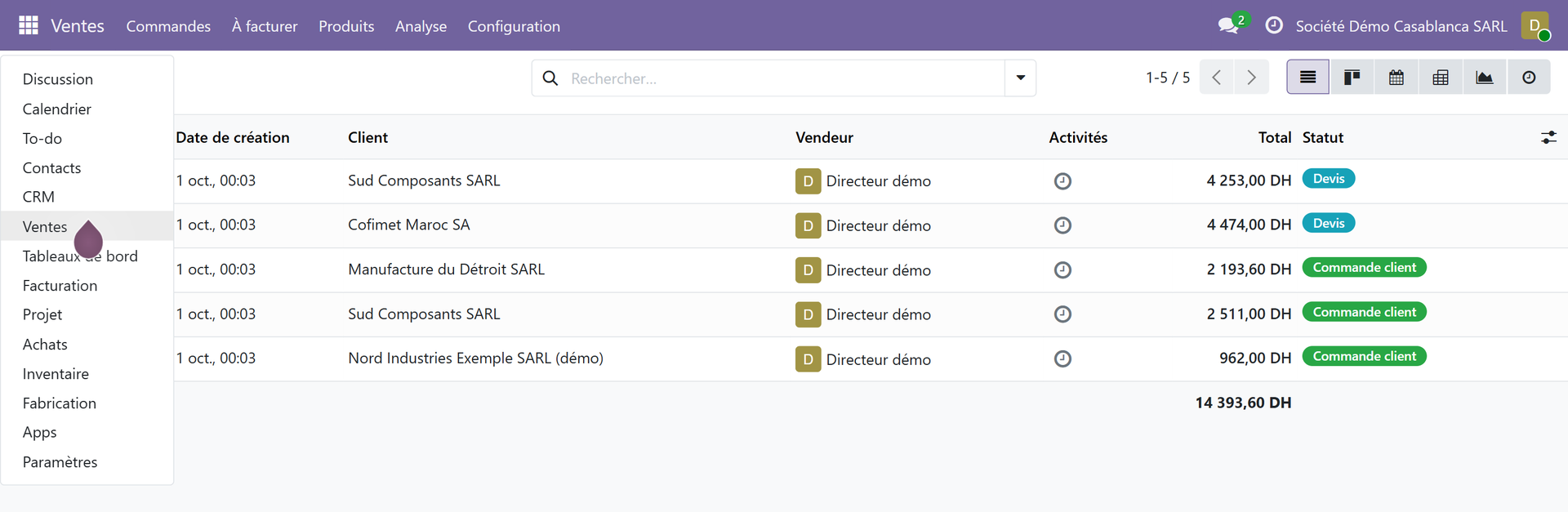Click the Commande client status badge for Nord Industries
Screen dimensions: 1568x512
tap(1364, 357)
